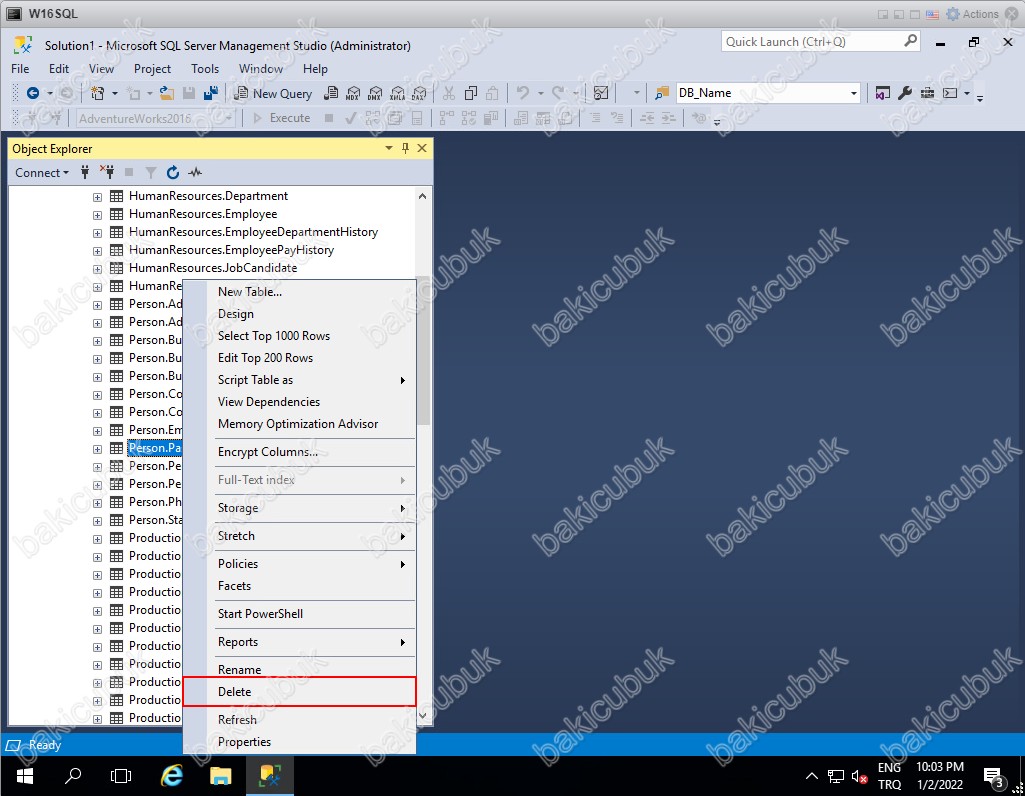Screen dimensions: 1025x796
Task: Close the Object Explorer panel
Action: [422, 148]
